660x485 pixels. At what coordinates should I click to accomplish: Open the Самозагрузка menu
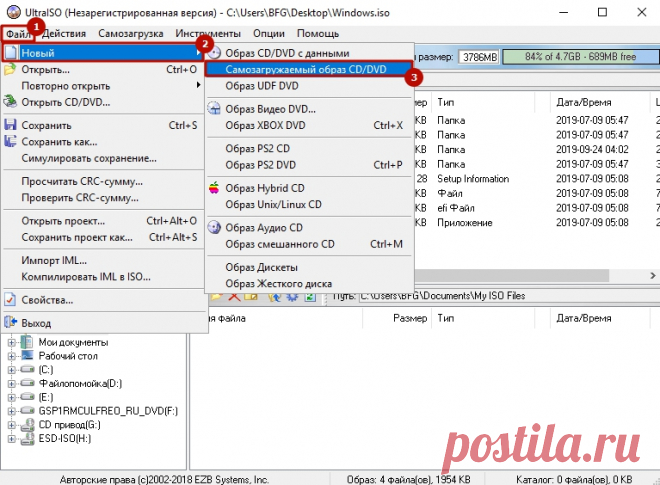tap(131, 33)
